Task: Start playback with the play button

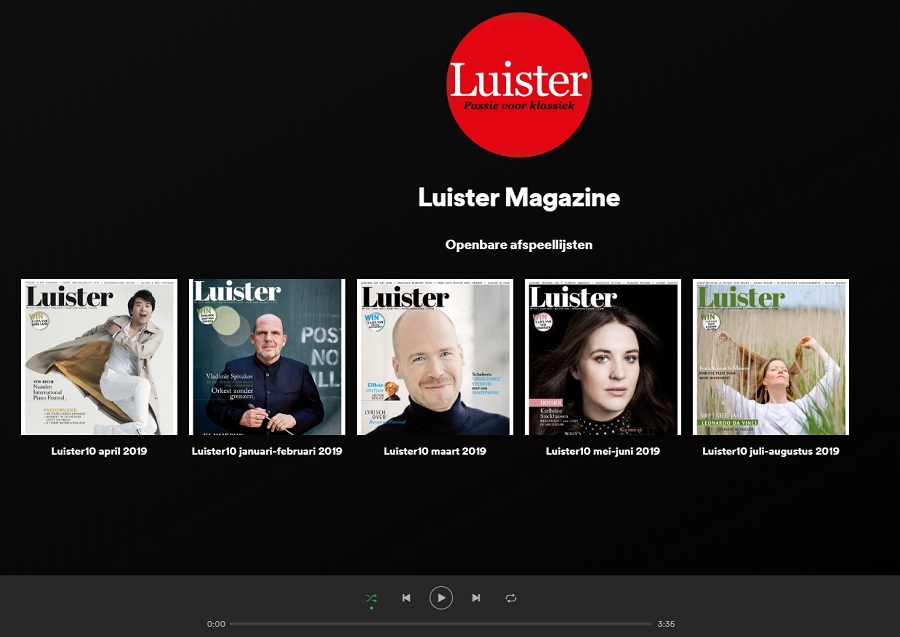Action: click(441, 598)
